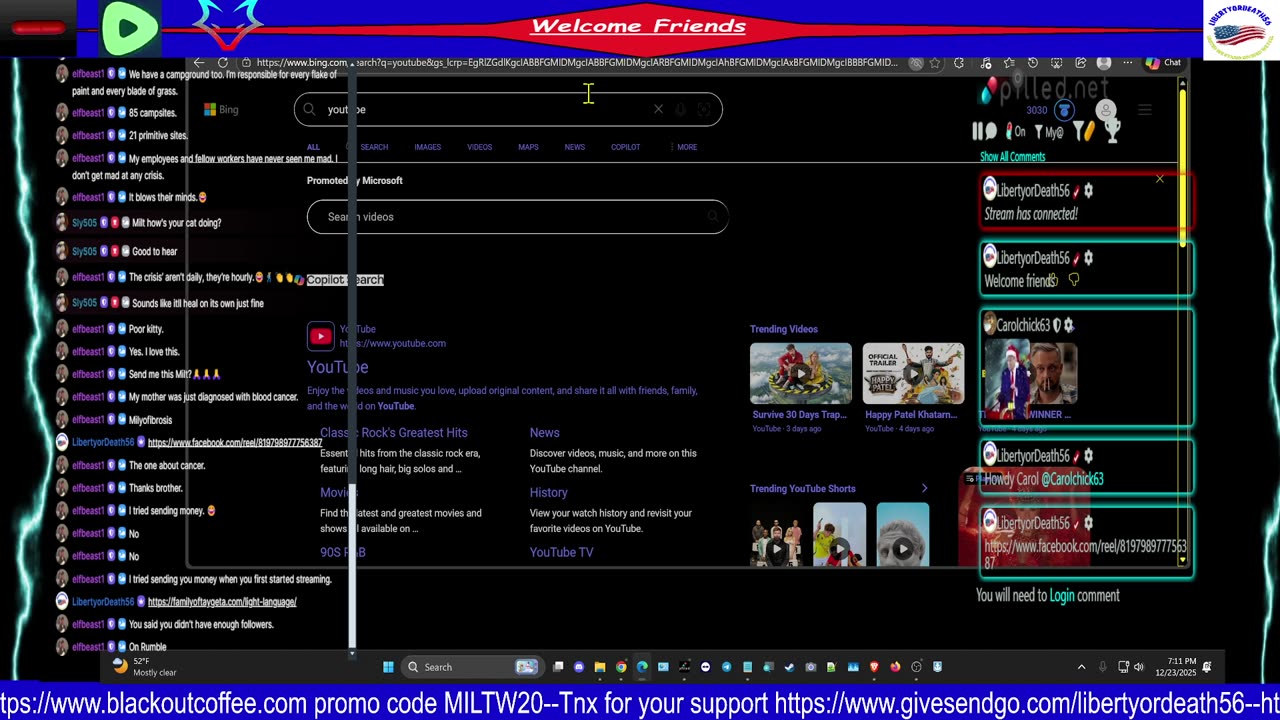Select the ALL results tab

pos(313,147)
